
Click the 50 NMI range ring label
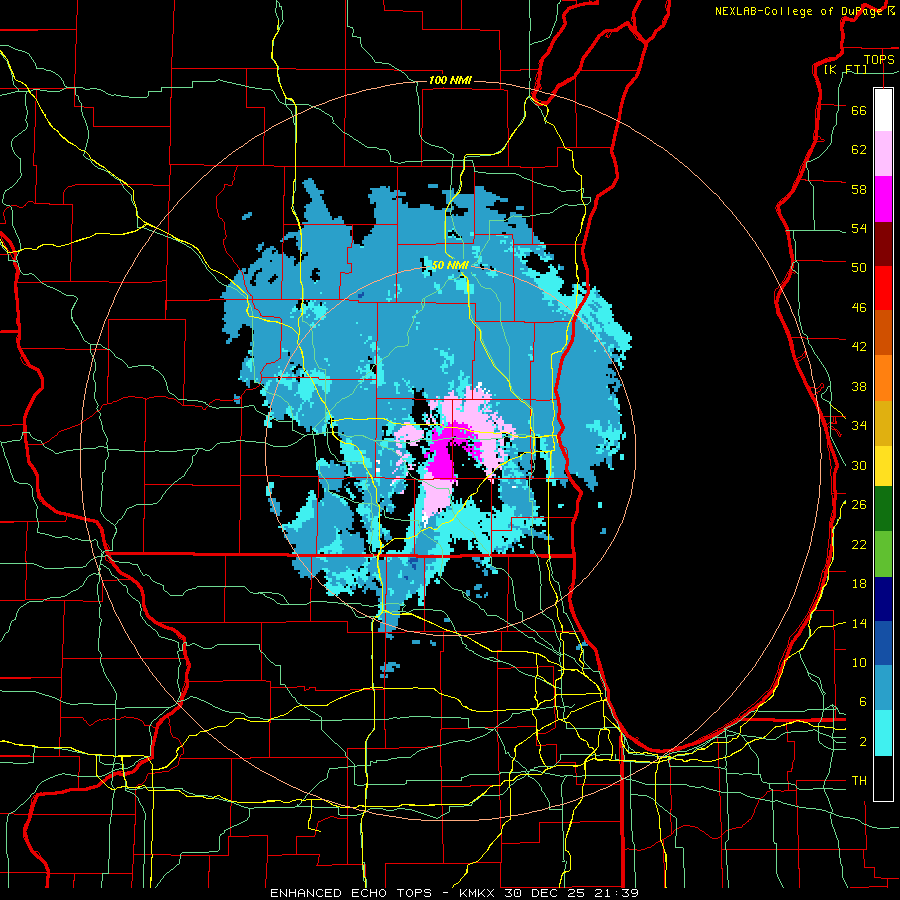coord(450,265)
